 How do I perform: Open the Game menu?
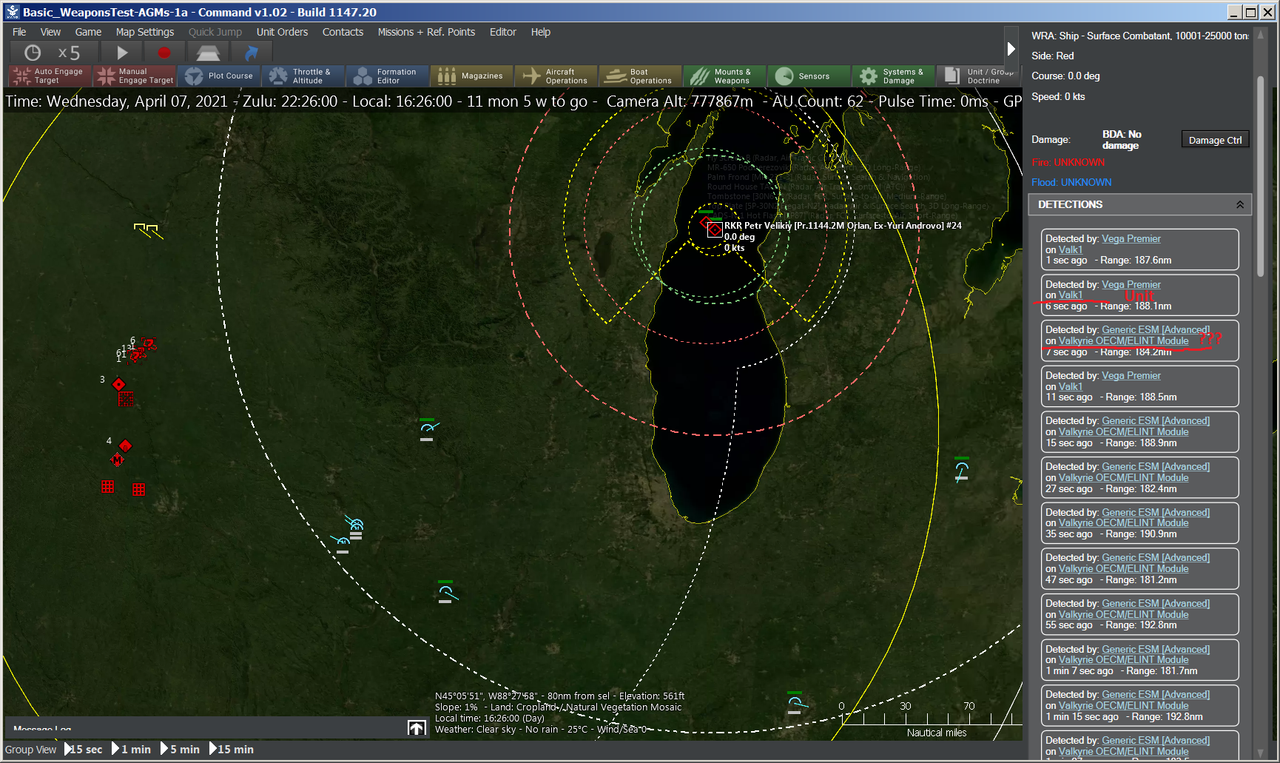pos(88,32)
